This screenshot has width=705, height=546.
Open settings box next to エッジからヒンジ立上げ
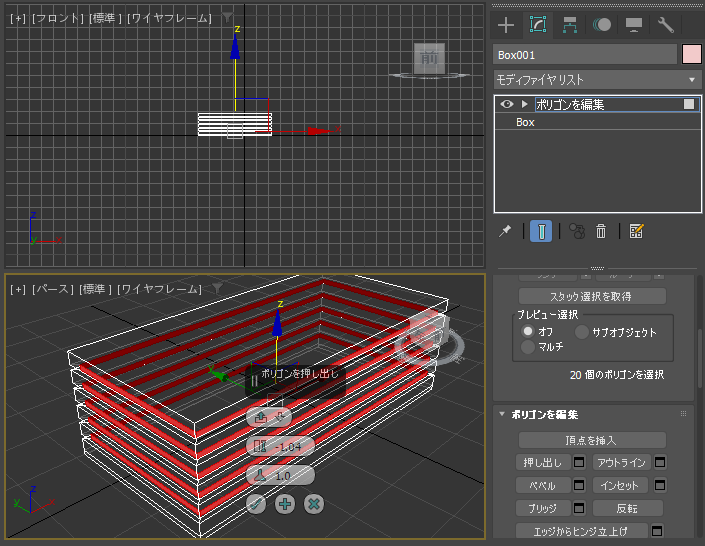pos(657,531)
